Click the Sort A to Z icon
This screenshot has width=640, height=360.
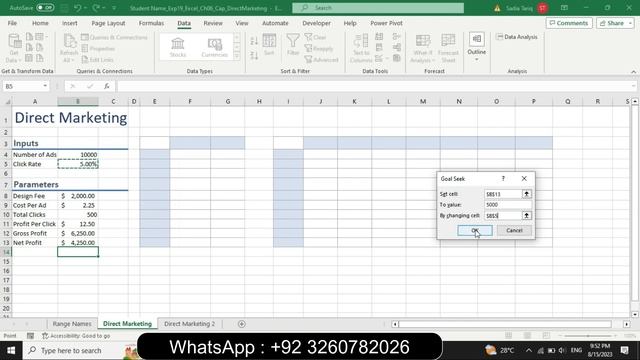[x=254, y=41]
